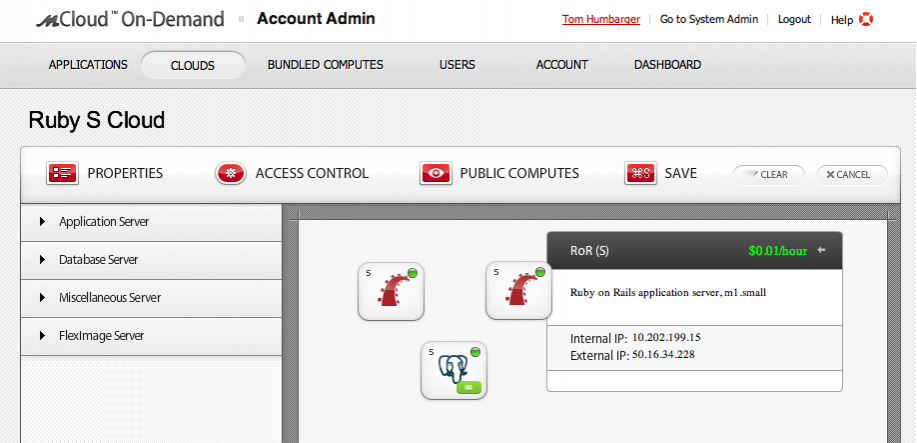
Task: Click the ACCESS CONTROL label
Action: pyautogui.click(x=312, y=173)
